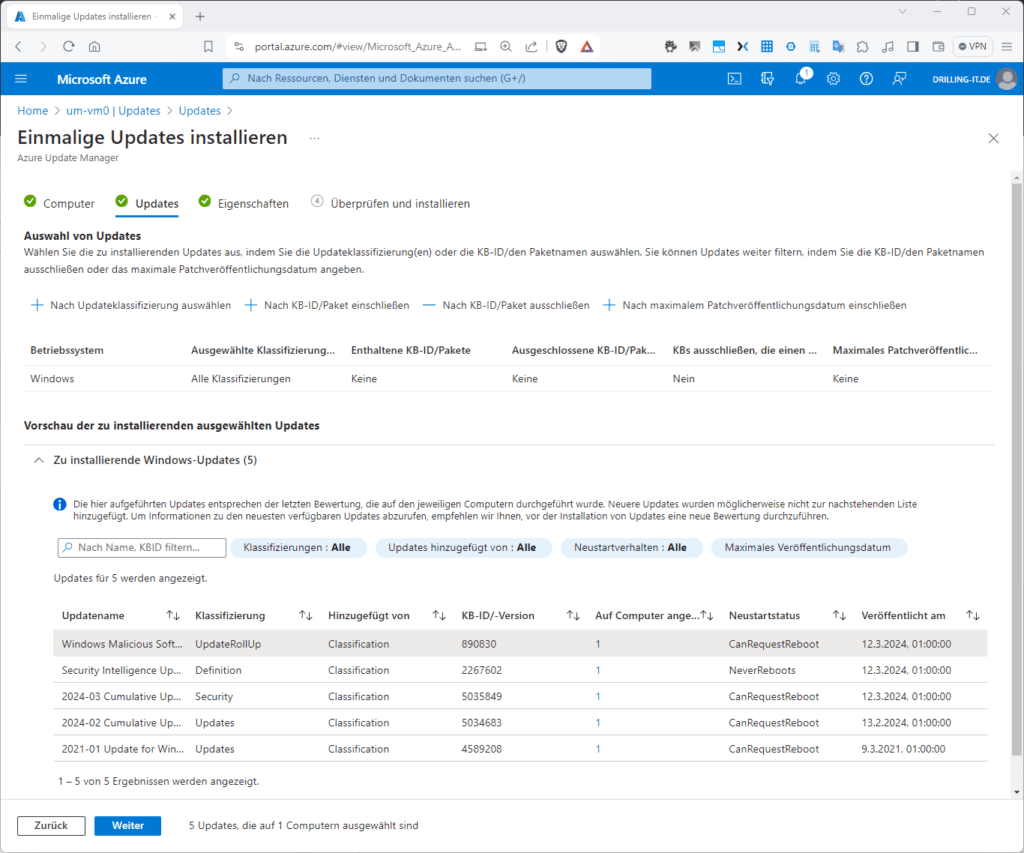This screenshot has height=853, width=1024.
Task: Open browser extensions puzzle icon
Action: 862,46
